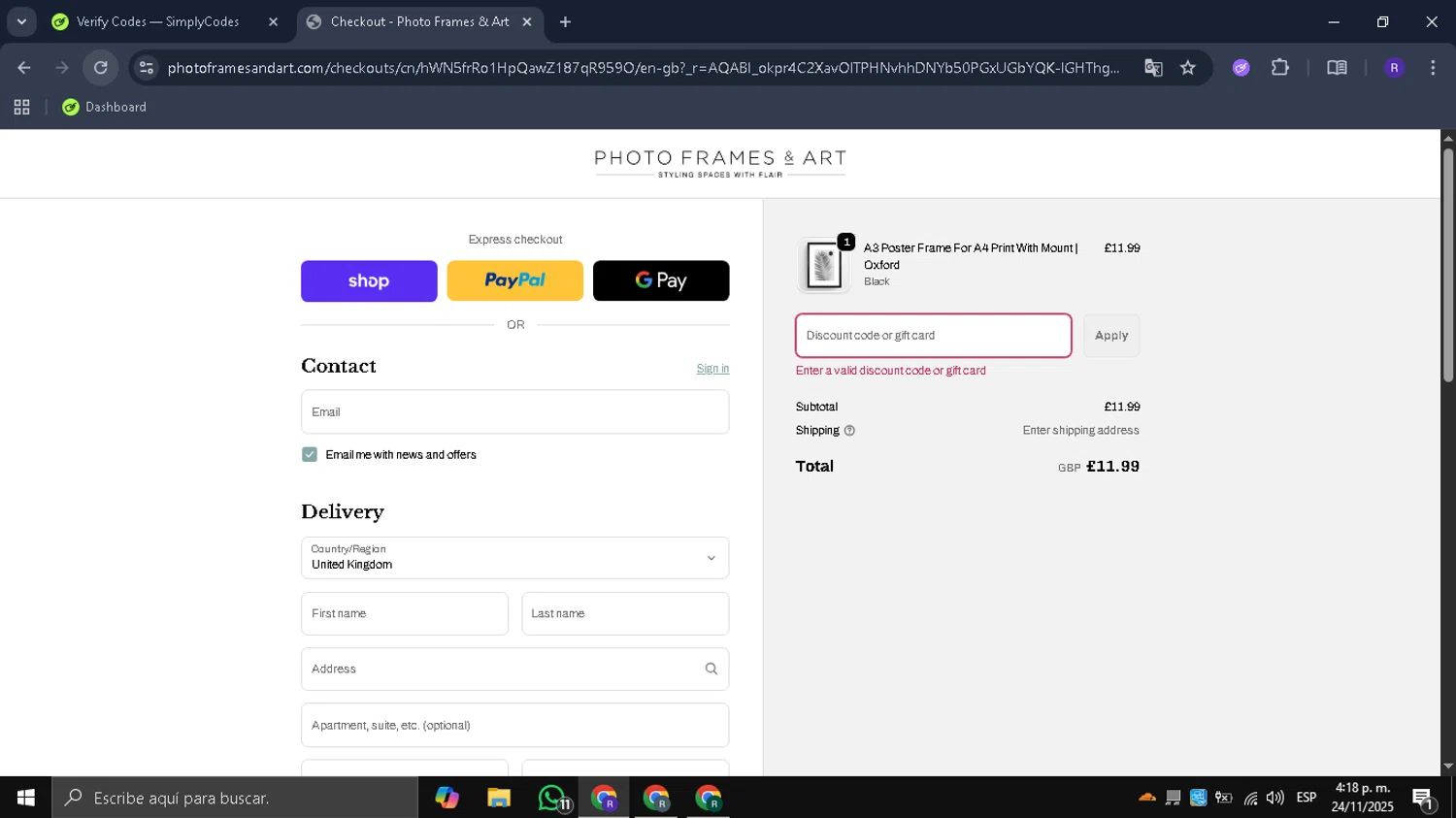This screenshot has height=818, width=1456.
Task: Open the Dashboard bookmark
Action: pos(104,108)
